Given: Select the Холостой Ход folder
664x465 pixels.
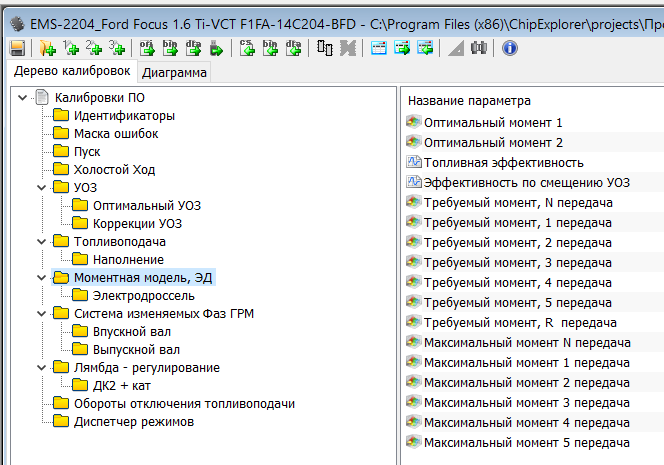Looking at the screenshot, I should pos(114,170).
